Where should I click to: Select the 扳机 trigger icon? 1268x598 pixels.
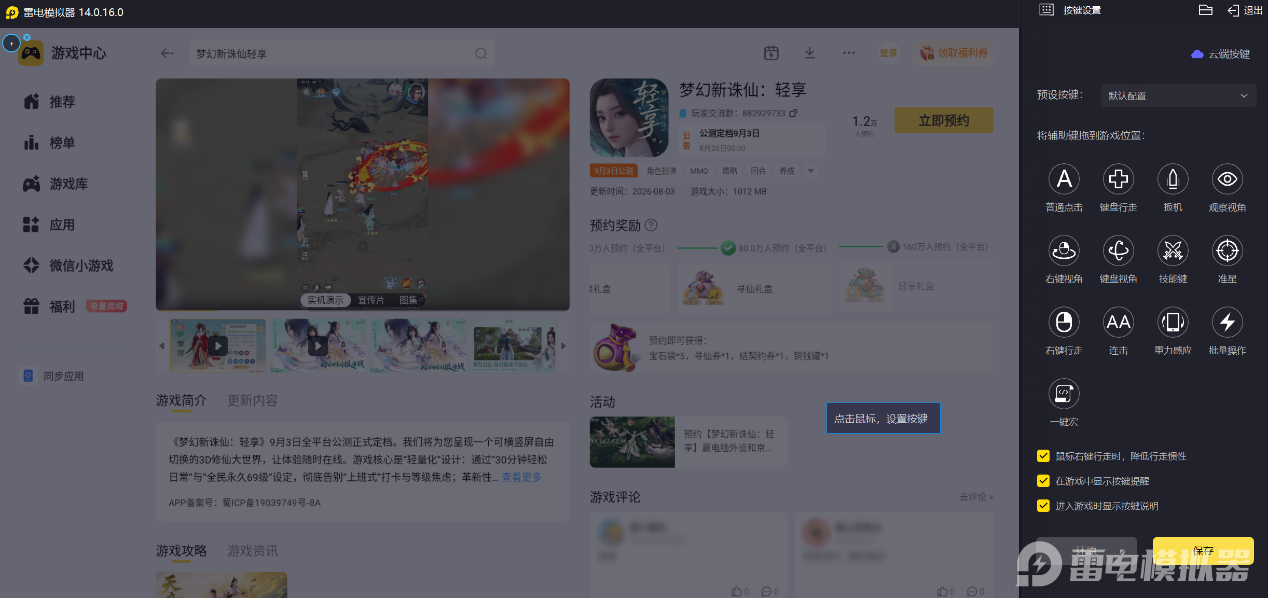(1173, 179)
